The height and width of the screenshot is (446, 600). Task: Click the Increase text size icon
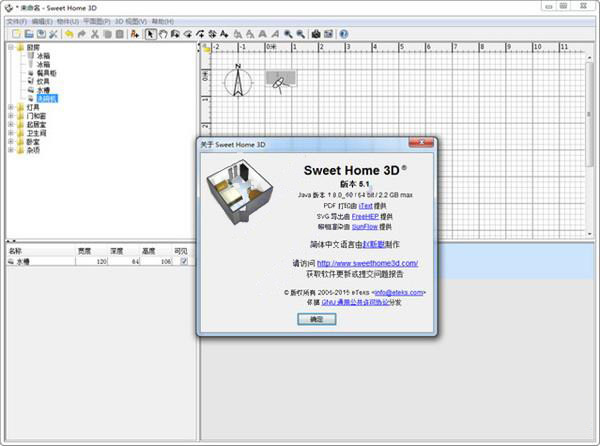coord(238,34)
